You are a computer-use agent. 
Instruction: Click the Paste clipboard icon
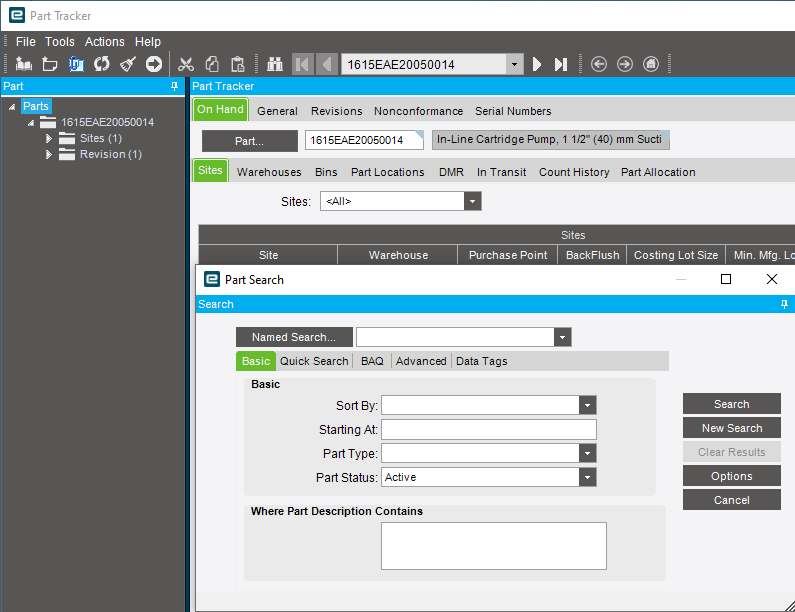238,64
